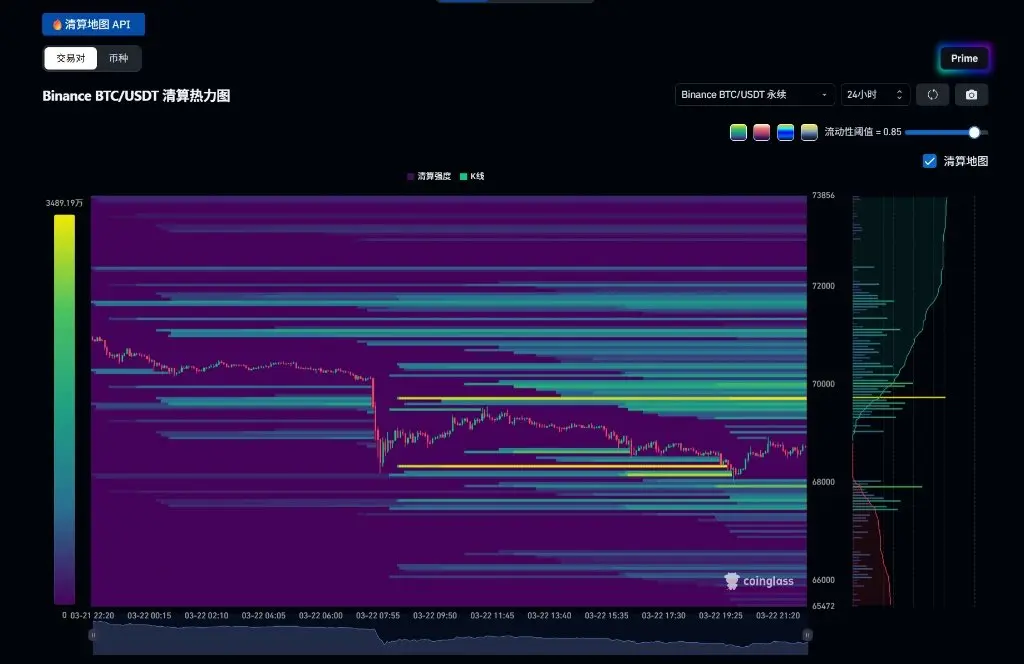Click the 70000 price axis label
This screenshot has height=664, width=1024.
tap(823, 384)
